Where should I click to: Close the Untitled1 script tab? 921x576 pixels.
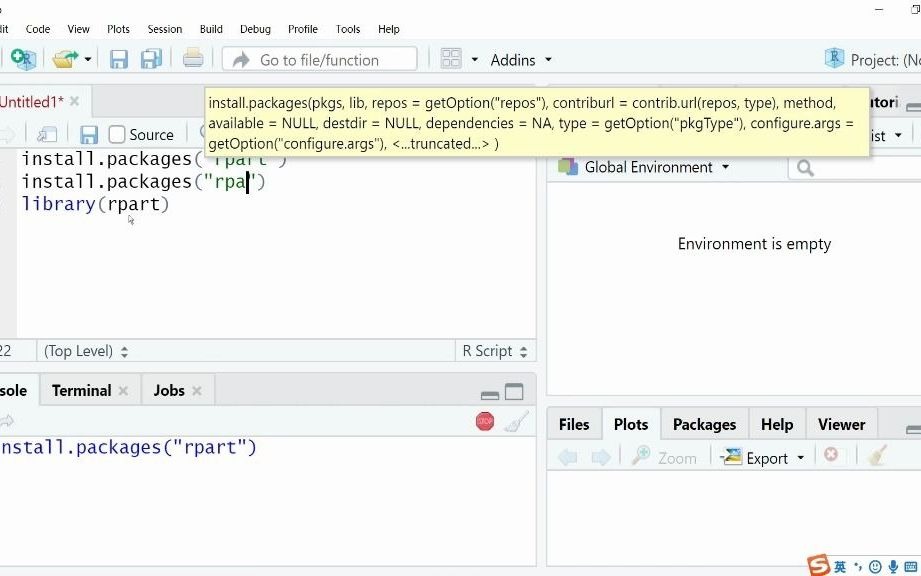(x=74, y=102)
